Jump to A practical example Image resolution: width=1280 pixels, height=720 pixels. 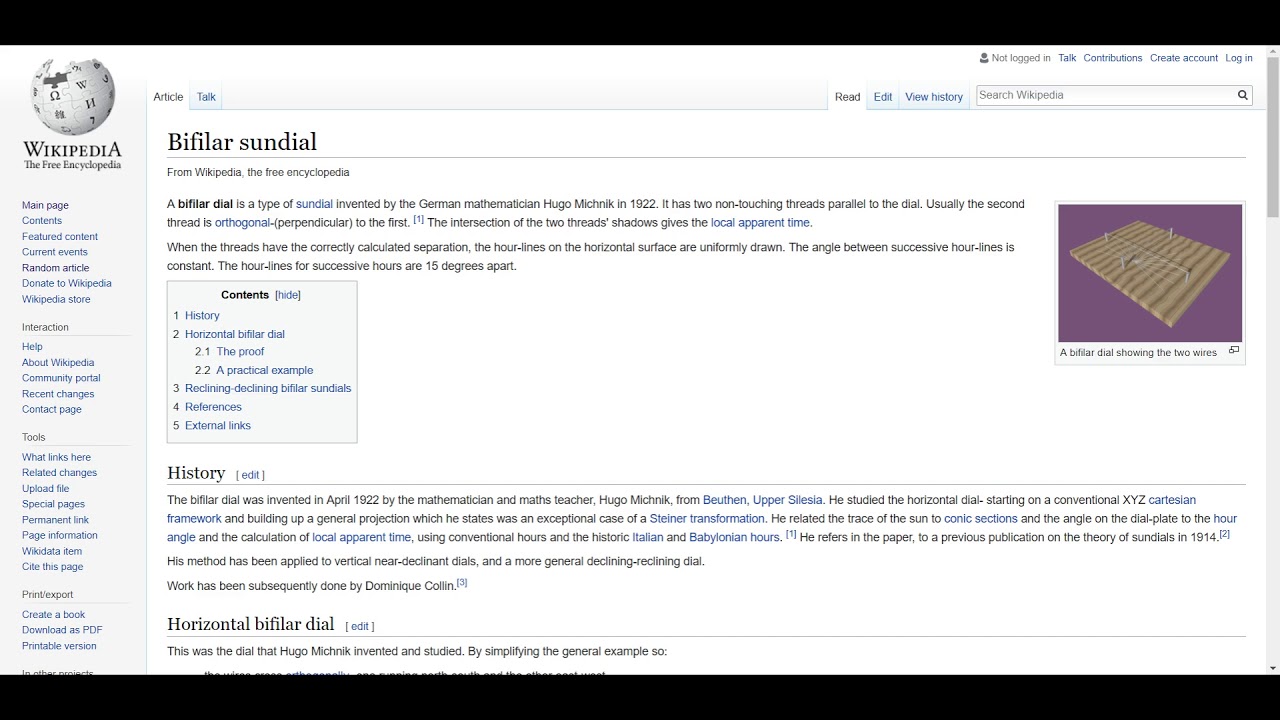265,370
